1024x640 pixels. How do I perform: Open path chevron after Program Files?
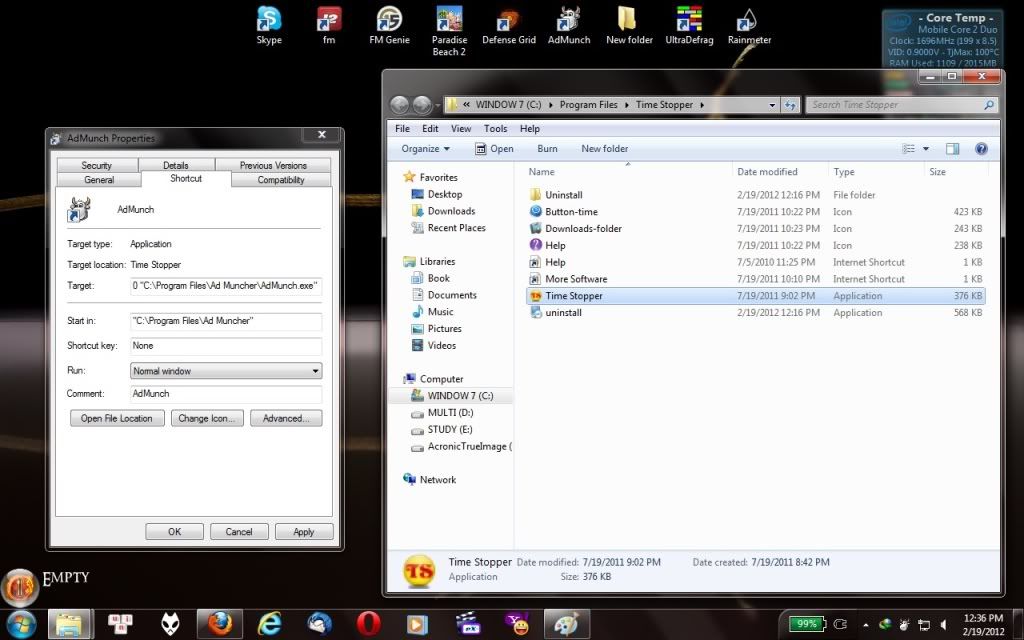[626, 104]
